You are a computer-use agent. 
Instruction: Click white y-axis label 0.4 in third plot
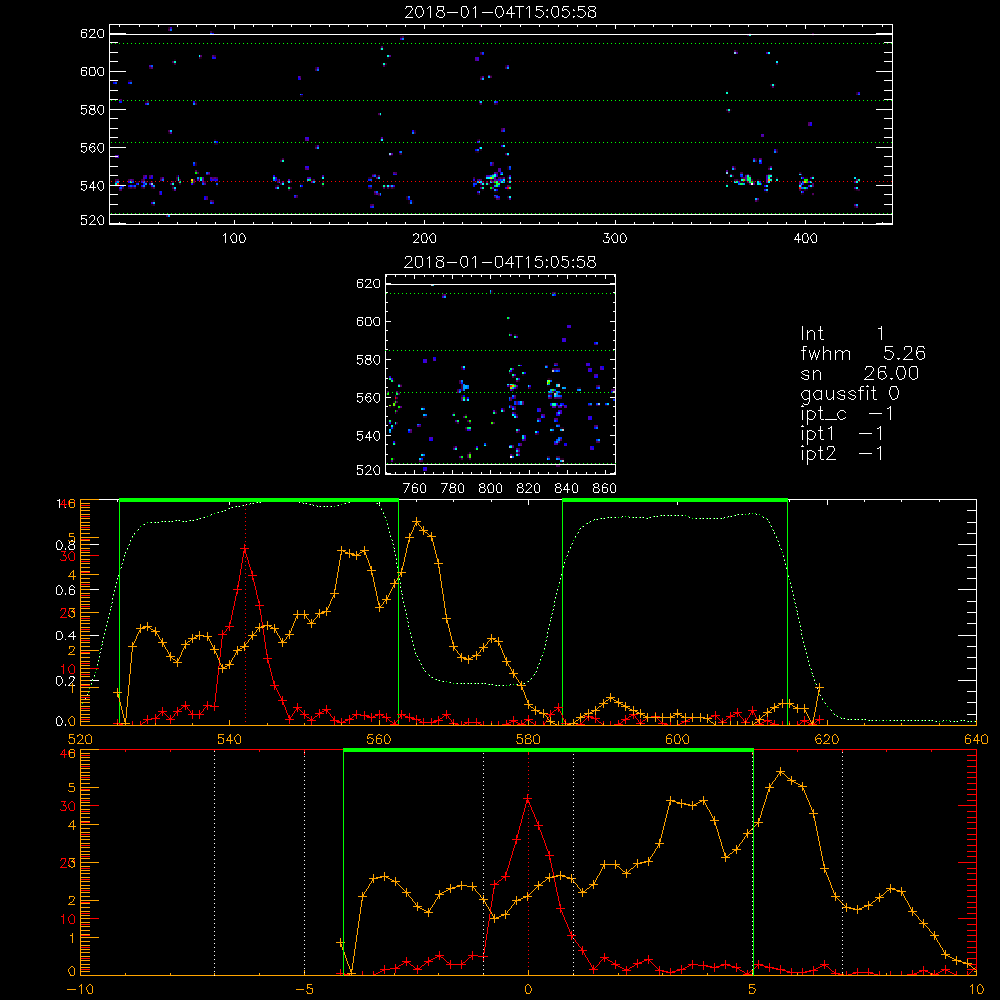coord(65,636)
